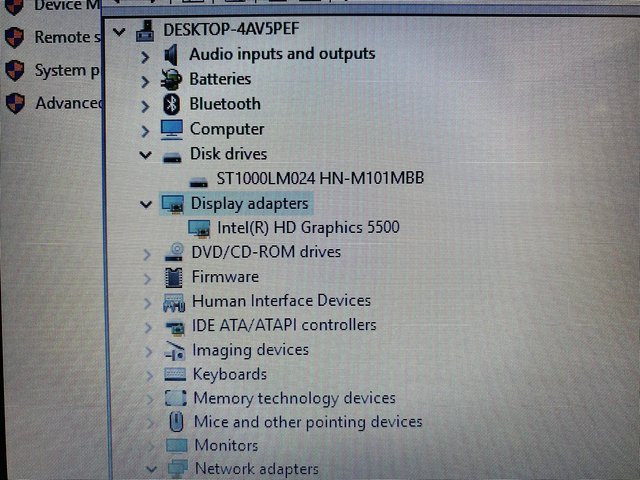Collapse the DESKTOP-4AV5PEF root node
Viewport: 640px width, 480px height.
(x=119, y=31)
